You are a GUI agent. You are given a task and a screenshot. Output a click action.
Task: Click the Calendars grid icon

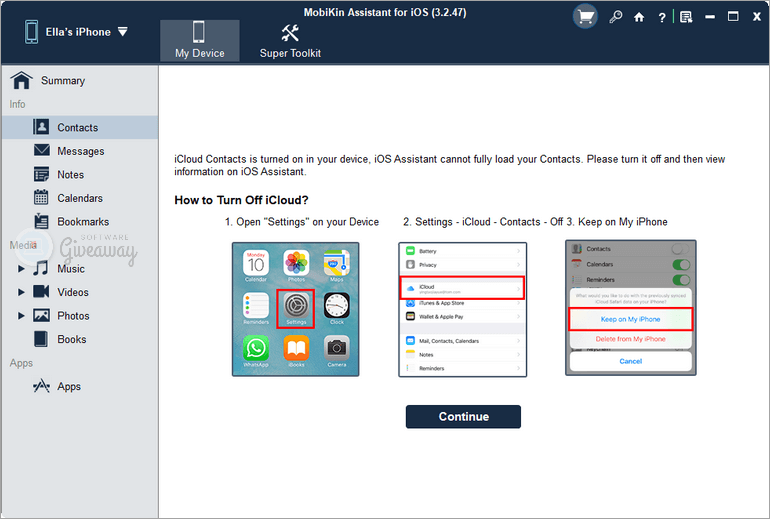41,197
